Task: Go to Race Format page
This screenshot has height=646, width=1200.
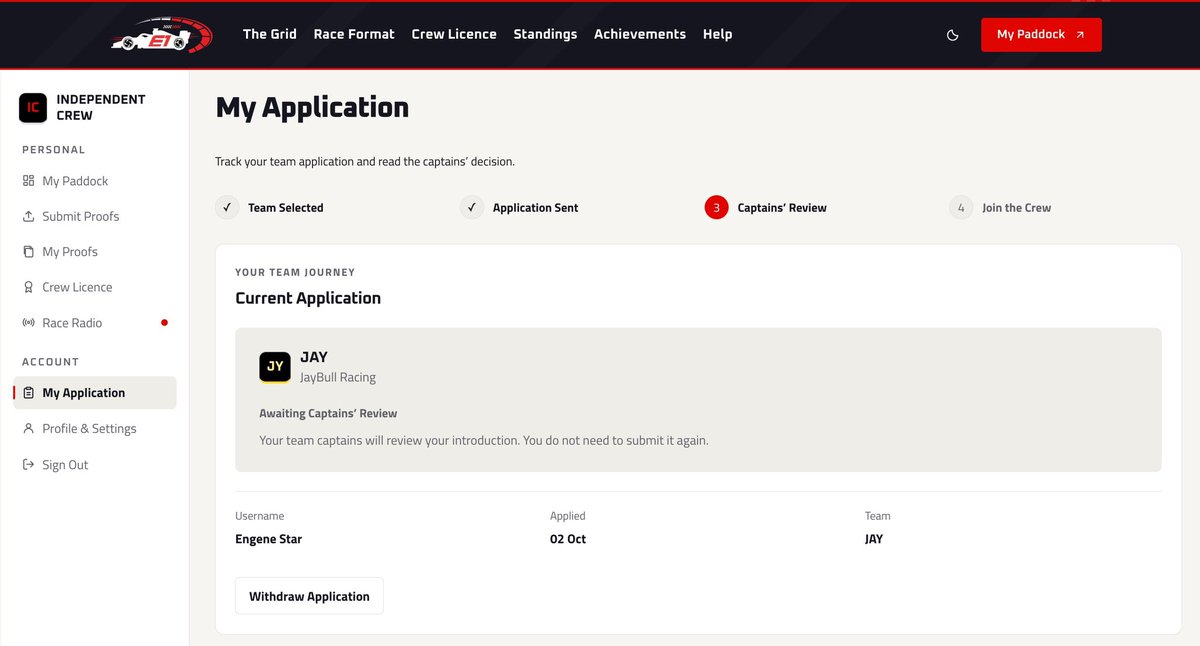Action: click(354, 34)
